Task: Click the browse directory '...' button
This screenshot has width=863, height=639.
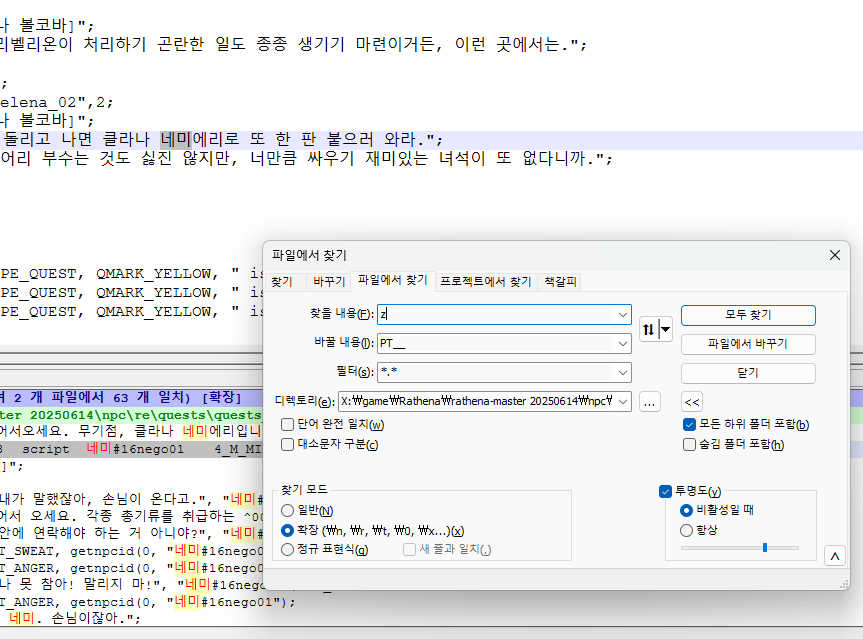Action: tap(650, 402)
